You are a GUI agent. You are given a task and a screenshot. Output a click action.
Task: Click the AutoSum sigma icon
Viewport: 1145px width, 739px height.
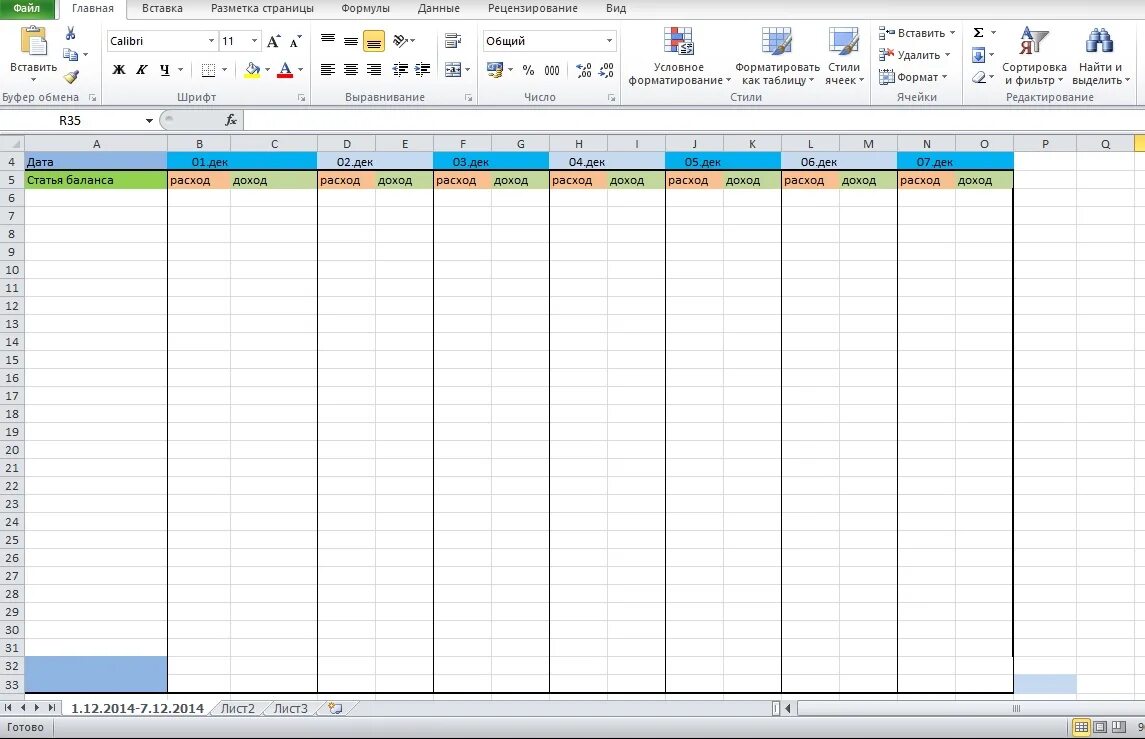click(x=979, y=33)
